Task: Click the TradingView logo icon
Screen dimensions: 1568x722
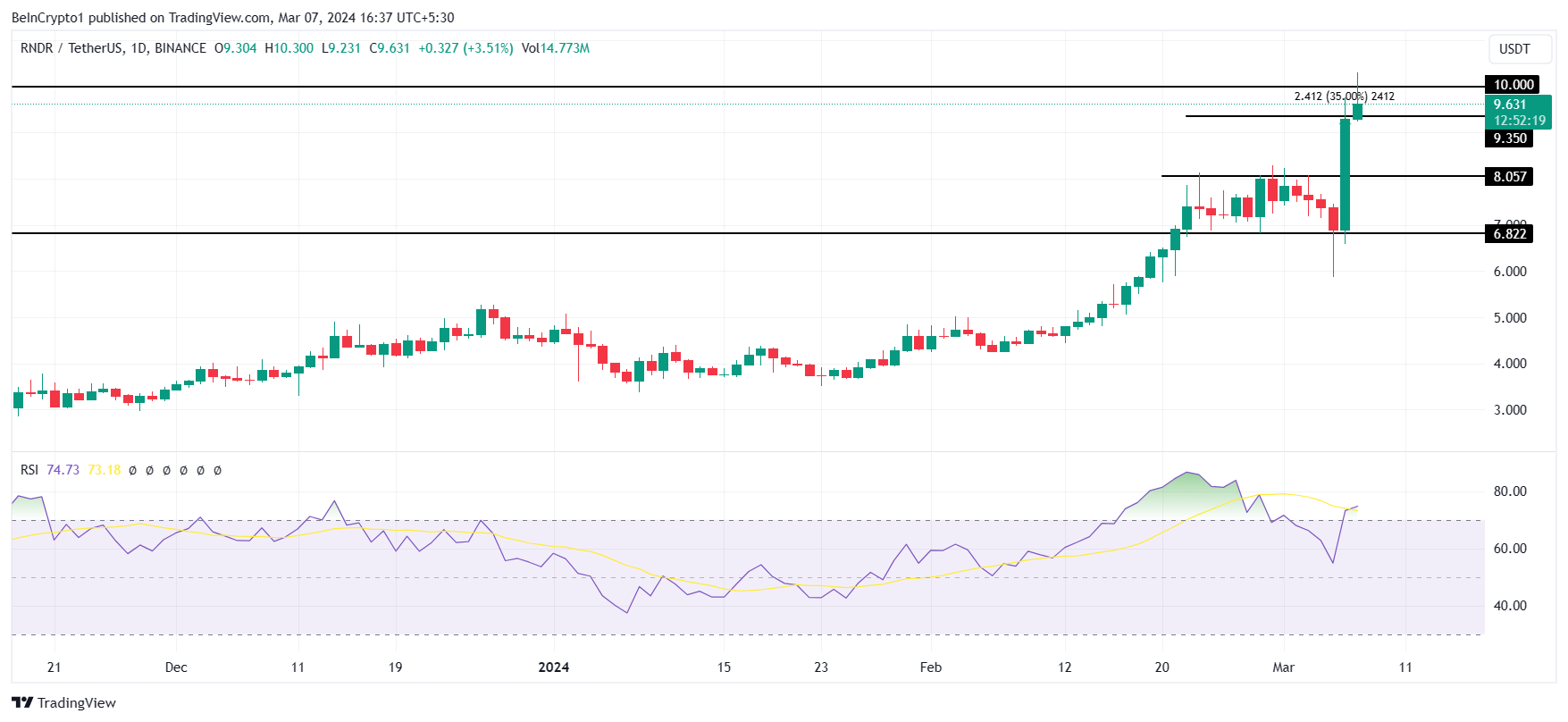Action: click(x=22, y=702)
